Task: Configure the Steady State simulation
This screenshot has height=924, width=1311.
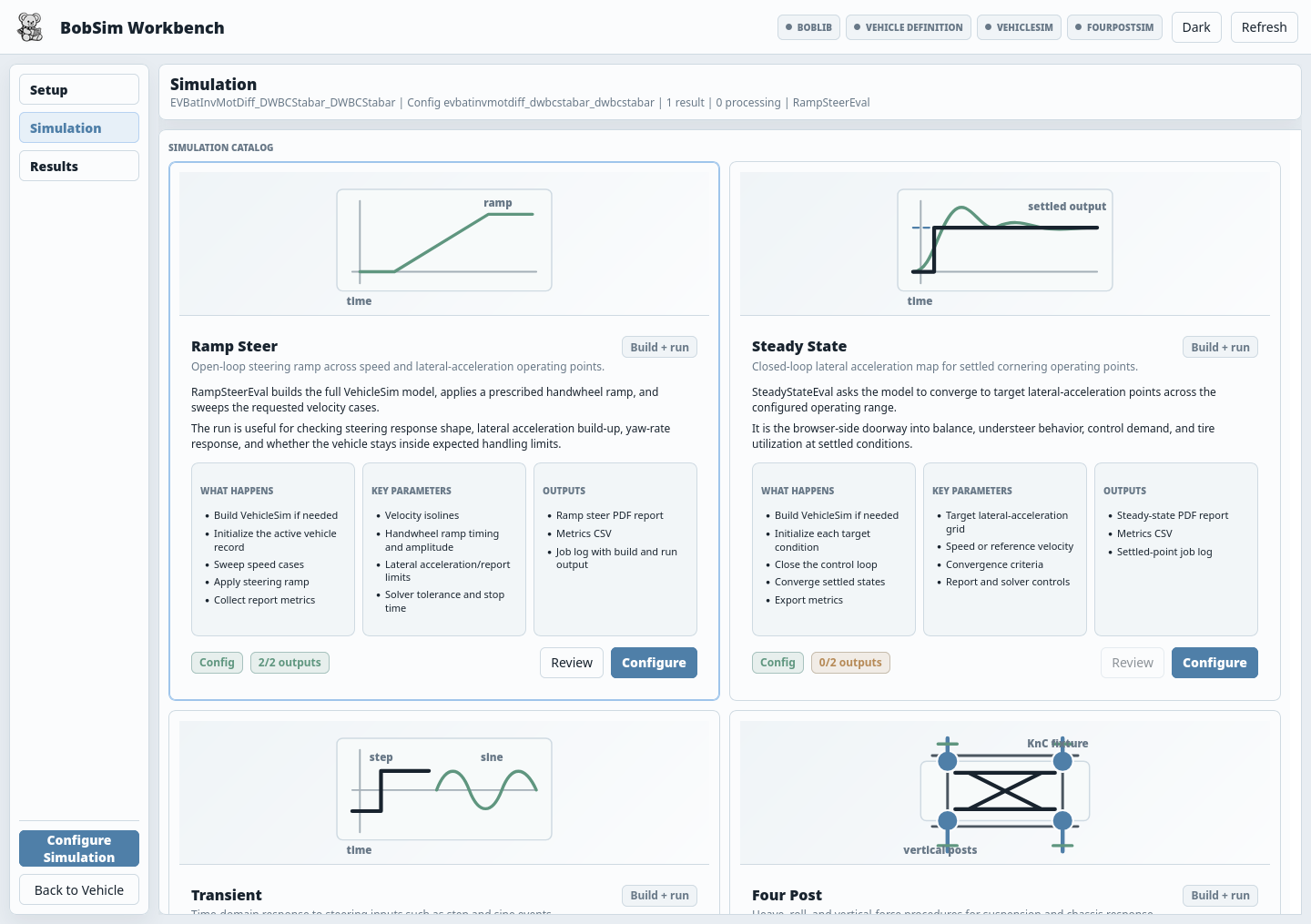Action: pyautogui.click(x=1214, y=663)
